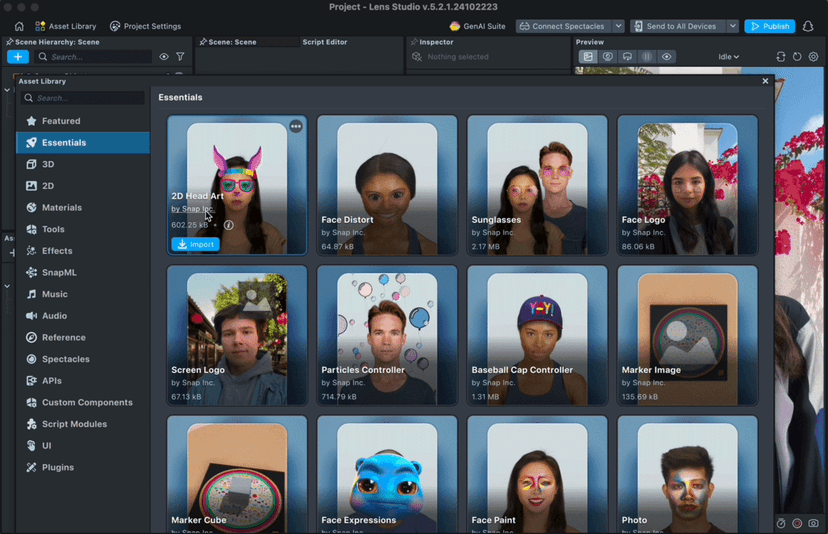Select Materials category in Asset Library
The height and width of the screenshot is (534, 828).
pos(62,208)
